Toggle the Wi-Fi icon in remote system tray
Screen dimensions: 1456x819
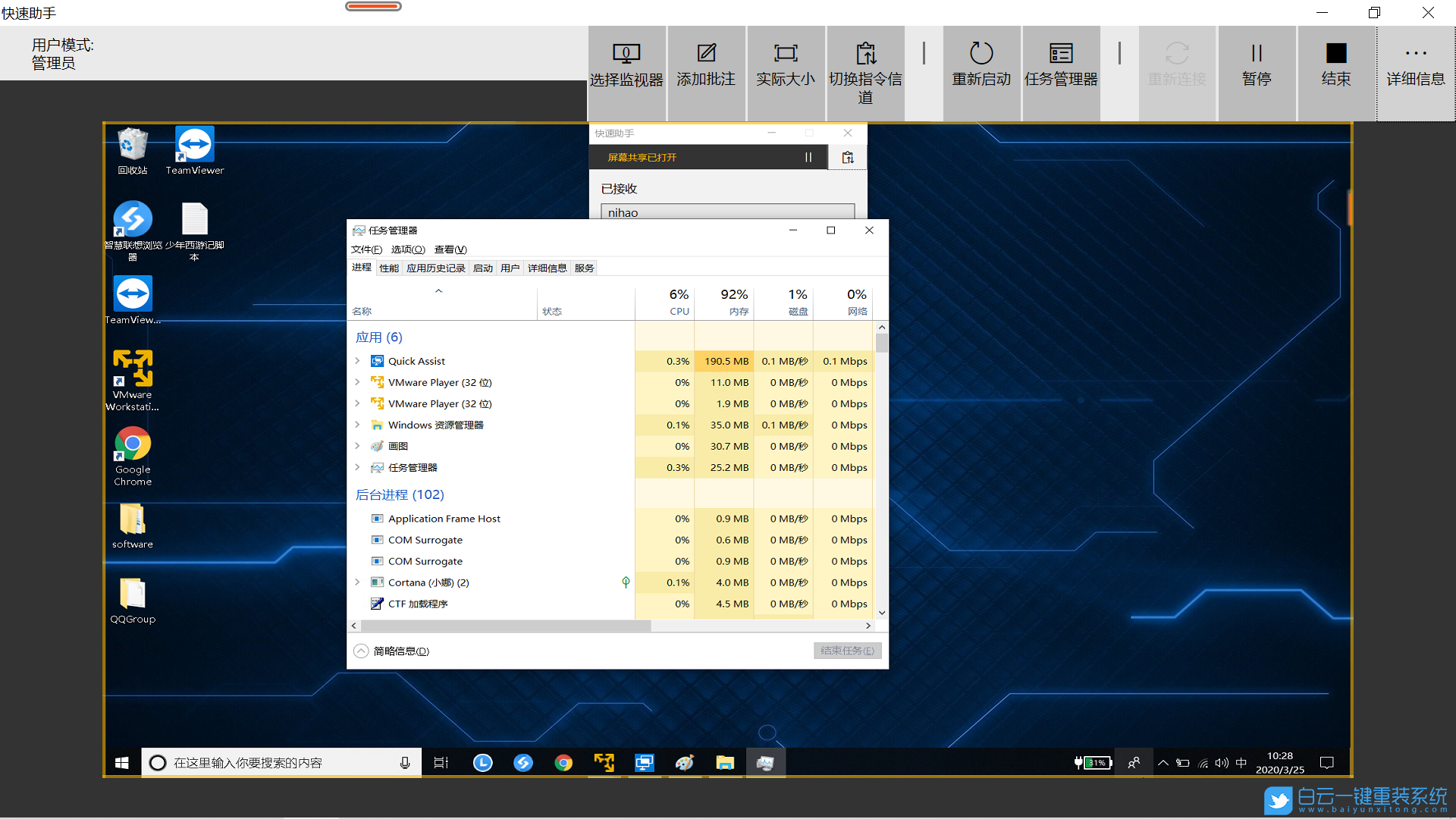click(1203, 763)
